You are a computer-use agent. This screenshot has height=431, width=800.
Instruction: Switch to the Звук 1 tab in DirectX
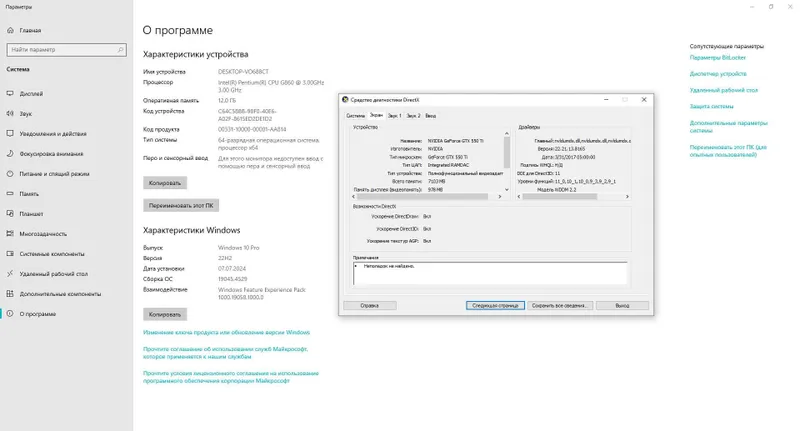(x=394, y=116)
